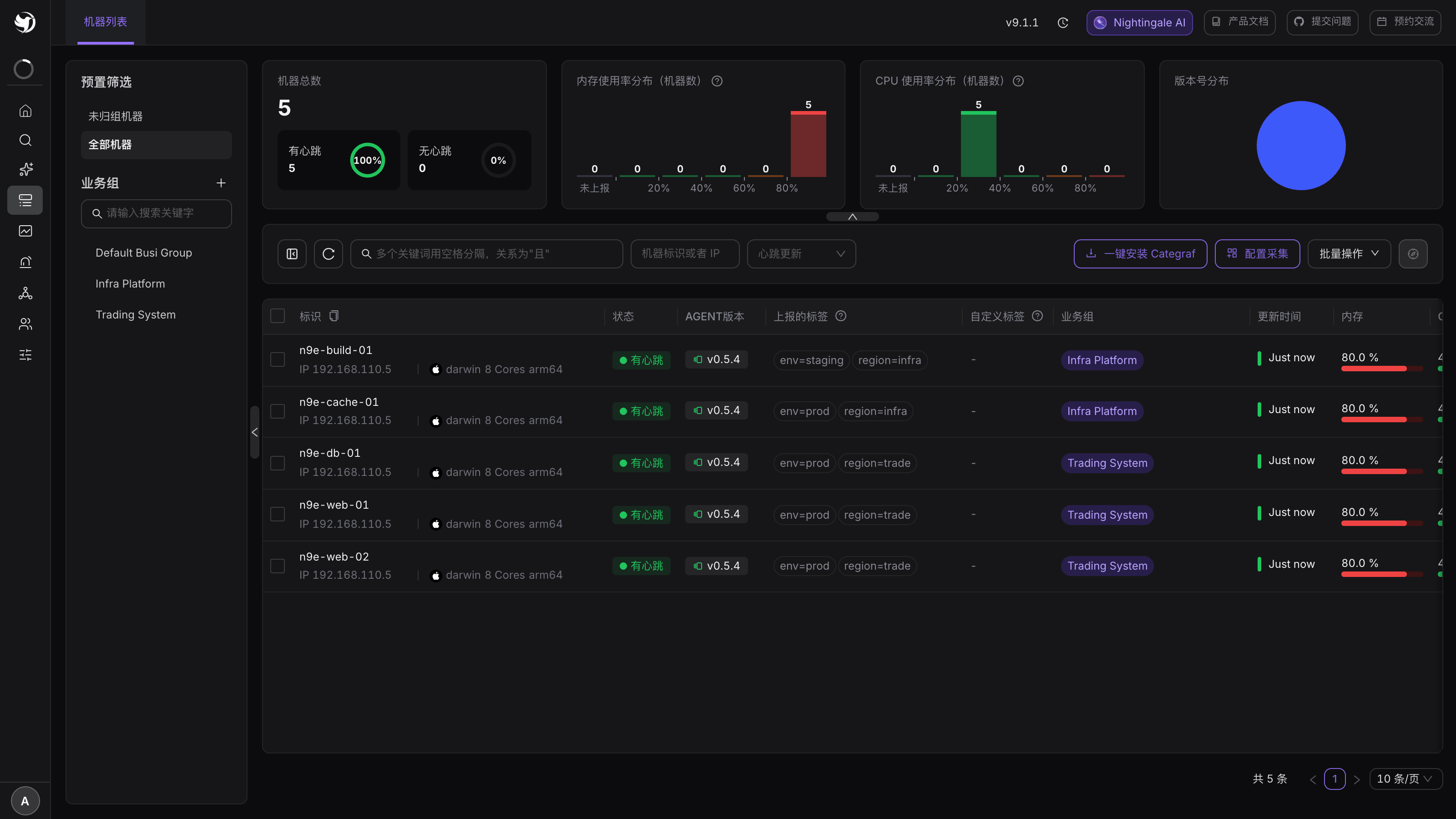Open the AI sparkle sidebar icon
Image resolution: width=1456 pixels, height=819 pixels.
tap(25, 170)
